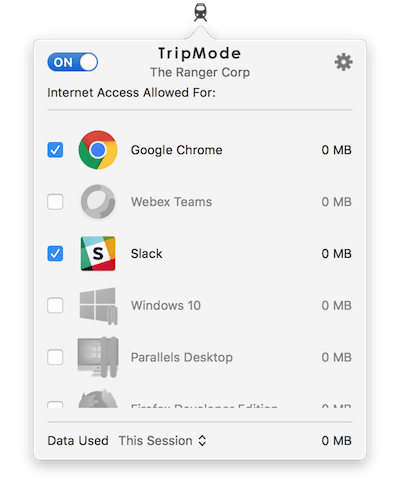Click the 0 MB value for Windows 10
Viewport: 400px width, 498px height.
coord(337,305)
